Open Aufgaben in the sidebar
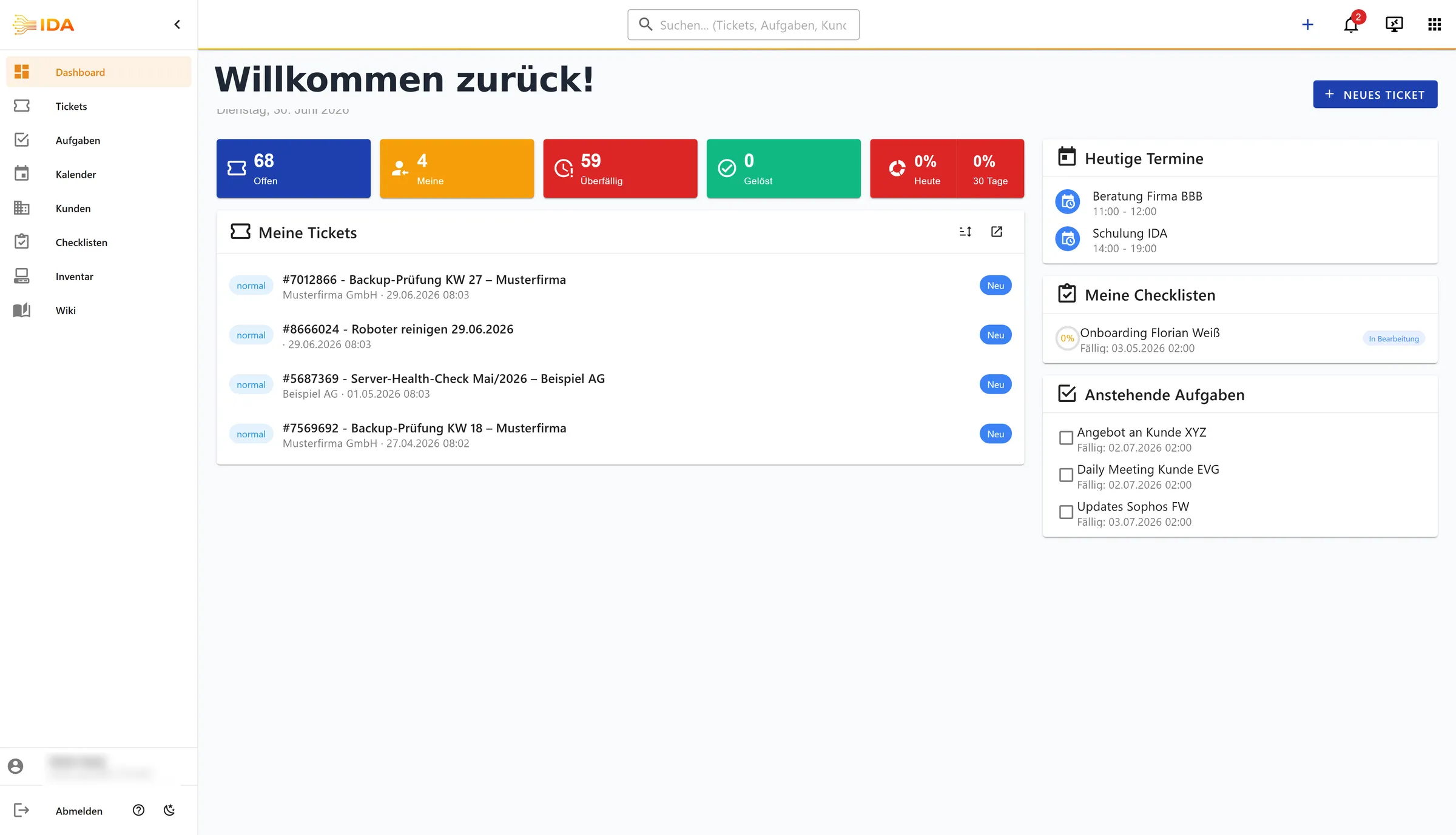Viewport: 1456px width, 835px height. [99, 140]
